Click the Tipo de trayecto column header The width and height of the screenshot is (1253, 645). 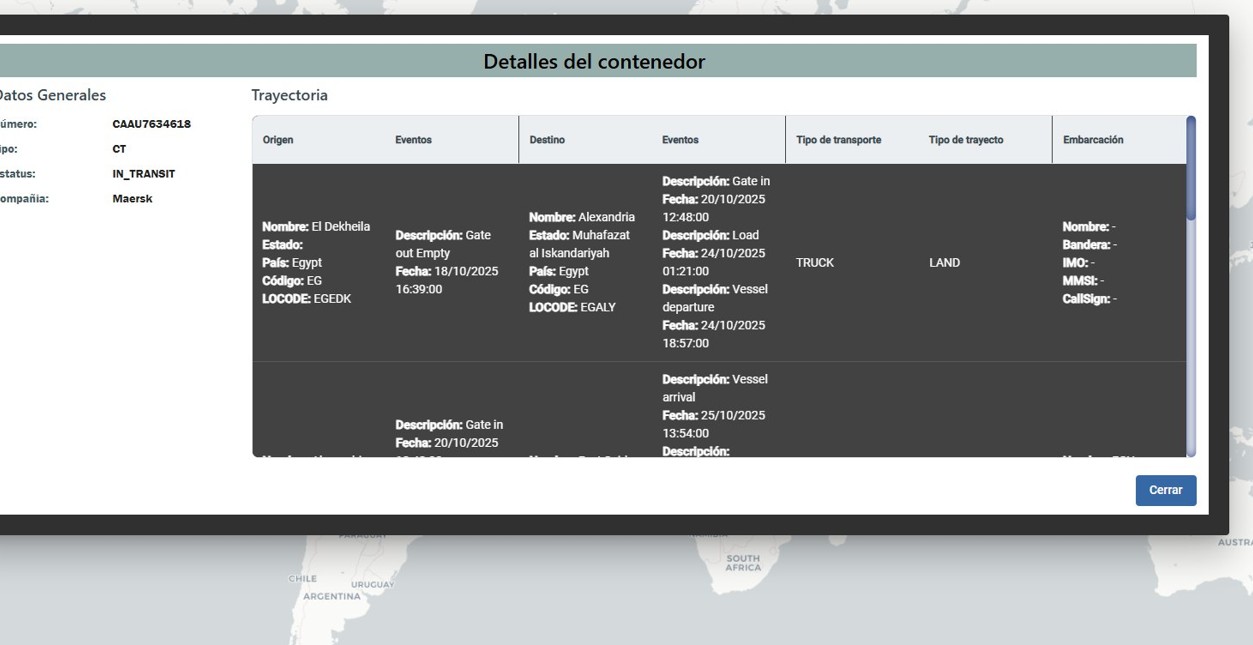(x=965, y=140)
